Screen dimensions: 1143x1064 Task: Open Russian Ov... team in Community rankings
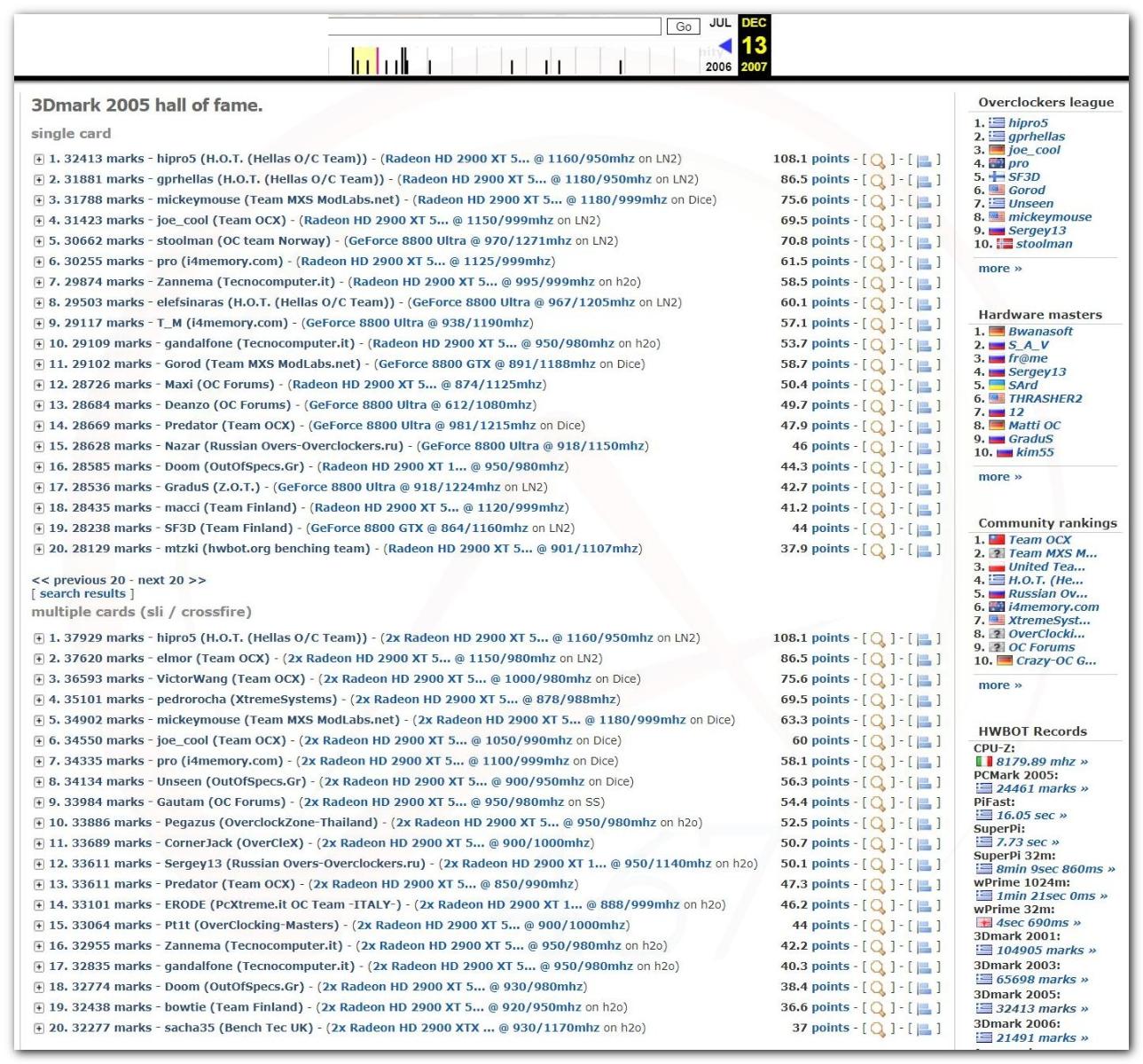click(1046, 593)
